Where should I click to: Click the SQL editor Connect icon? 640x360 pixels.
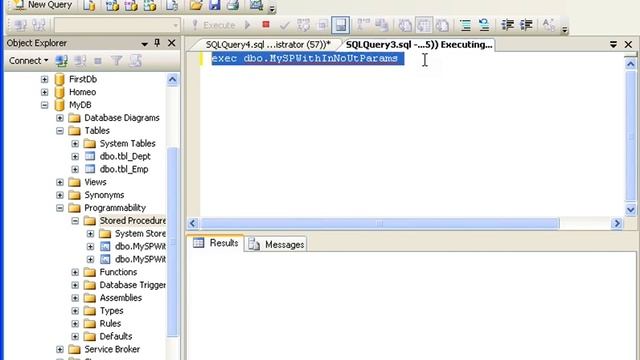tap(20, 25)
